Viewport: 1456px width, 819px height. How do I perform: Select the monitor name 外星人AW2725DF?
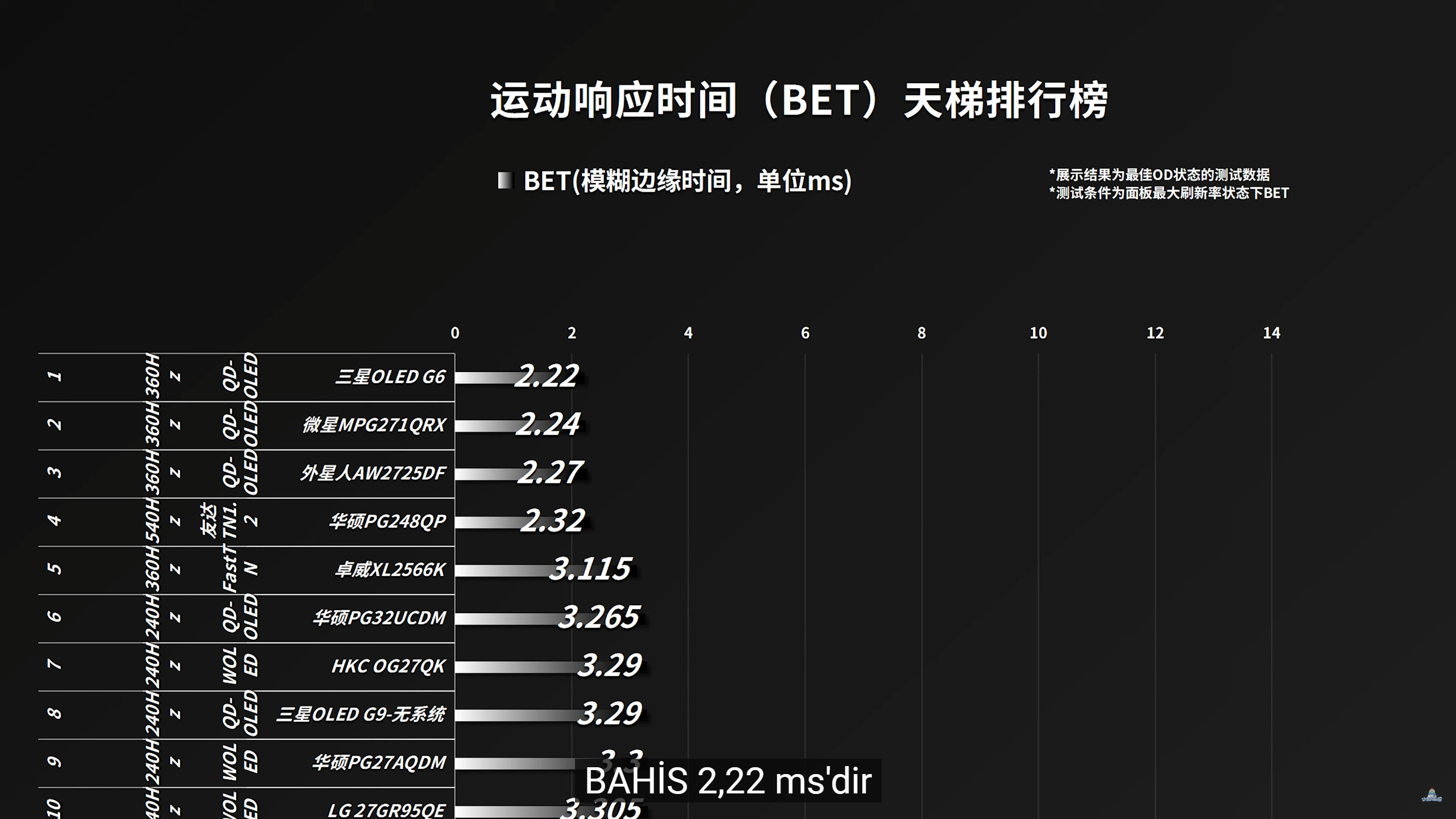[373, 473]
